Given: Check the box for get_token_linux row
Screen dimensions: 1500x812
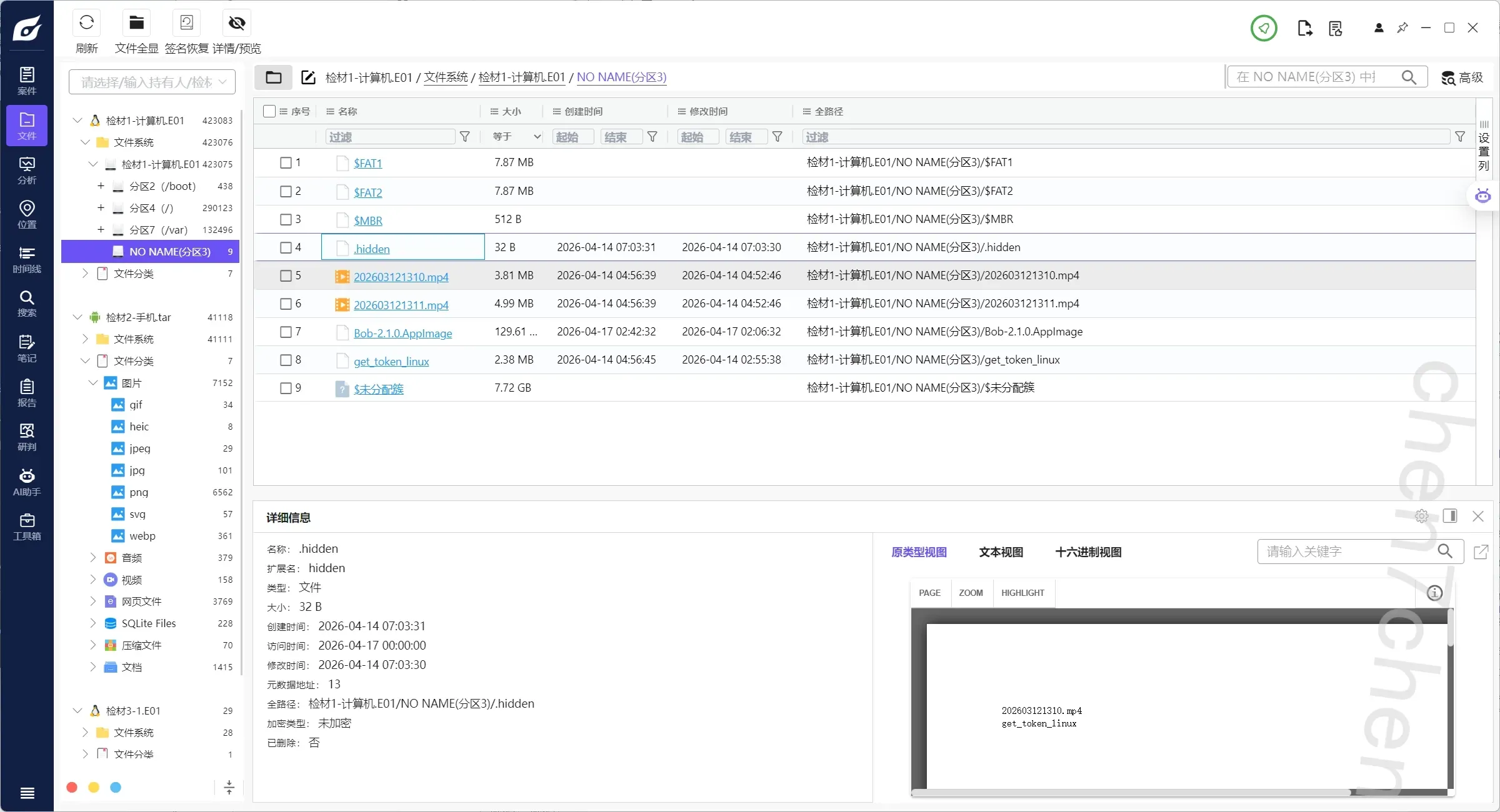Looking at the screenshot, I should tap(286, 360).
